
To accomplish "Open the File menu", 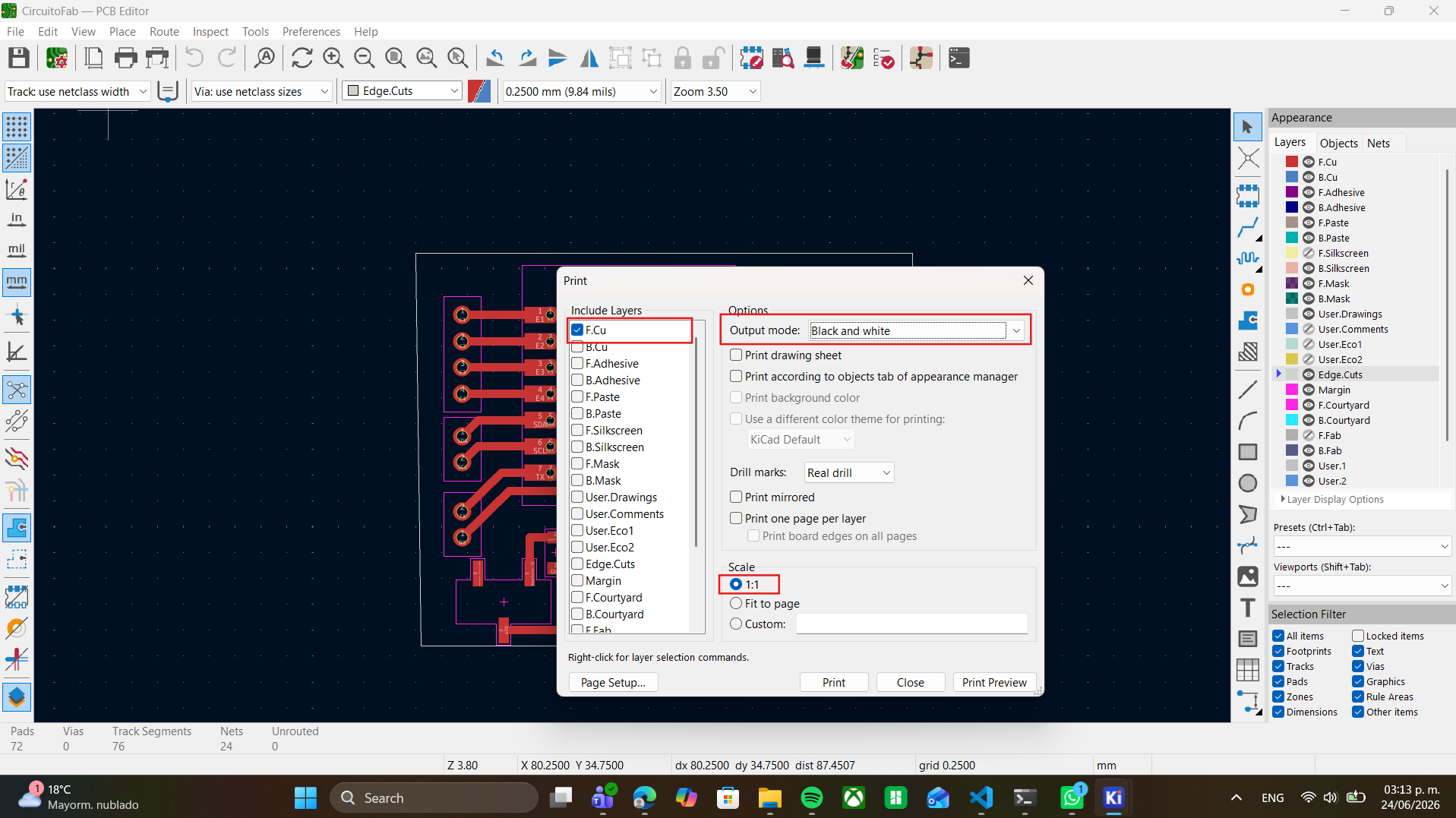I will [x=15, y=31].
